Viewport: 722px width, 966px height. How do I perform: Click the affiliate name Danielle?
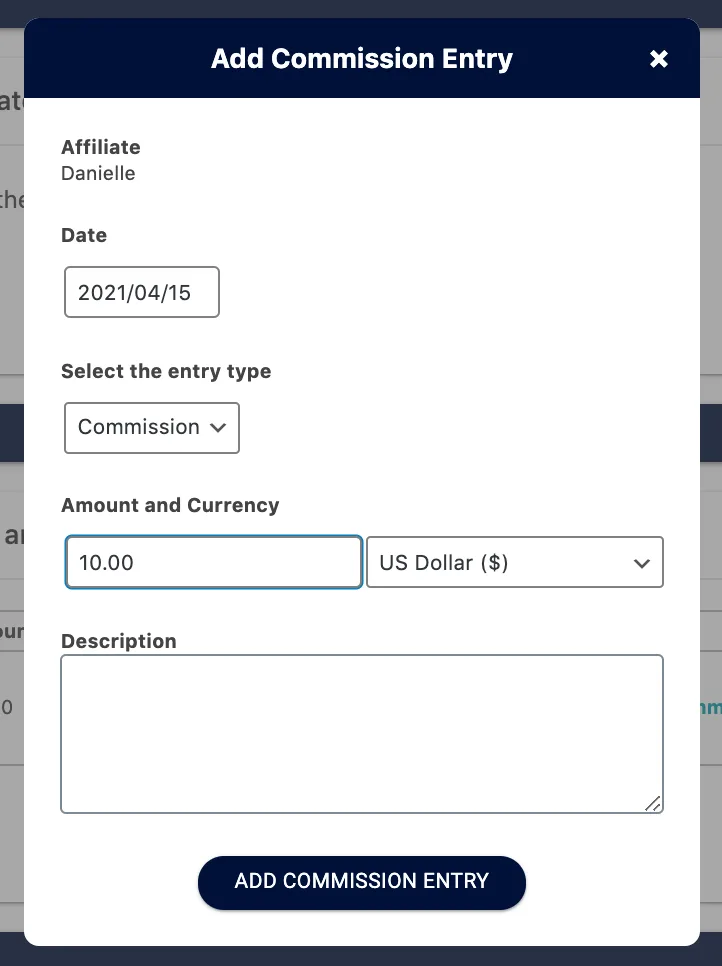click(98, 173)
